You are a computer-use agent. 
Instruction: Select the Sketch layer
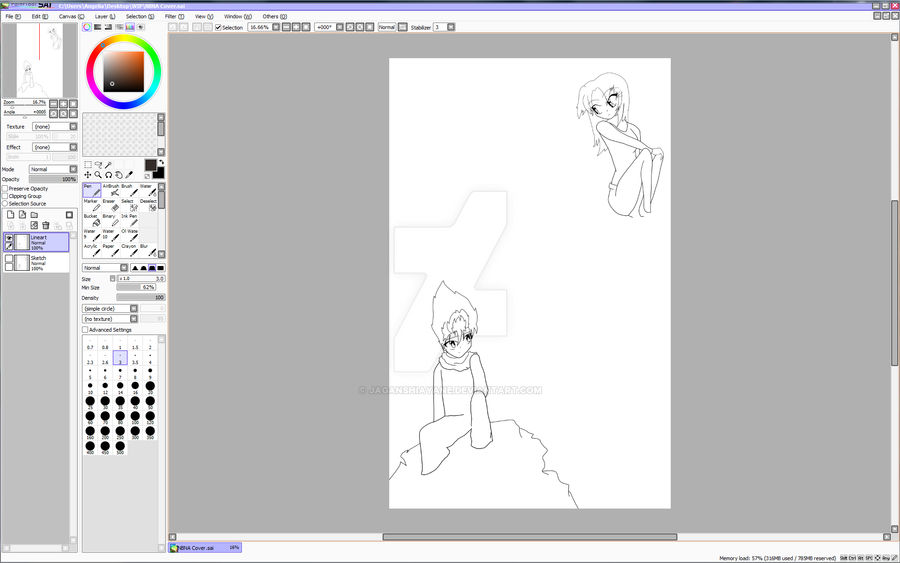[36, 263]
